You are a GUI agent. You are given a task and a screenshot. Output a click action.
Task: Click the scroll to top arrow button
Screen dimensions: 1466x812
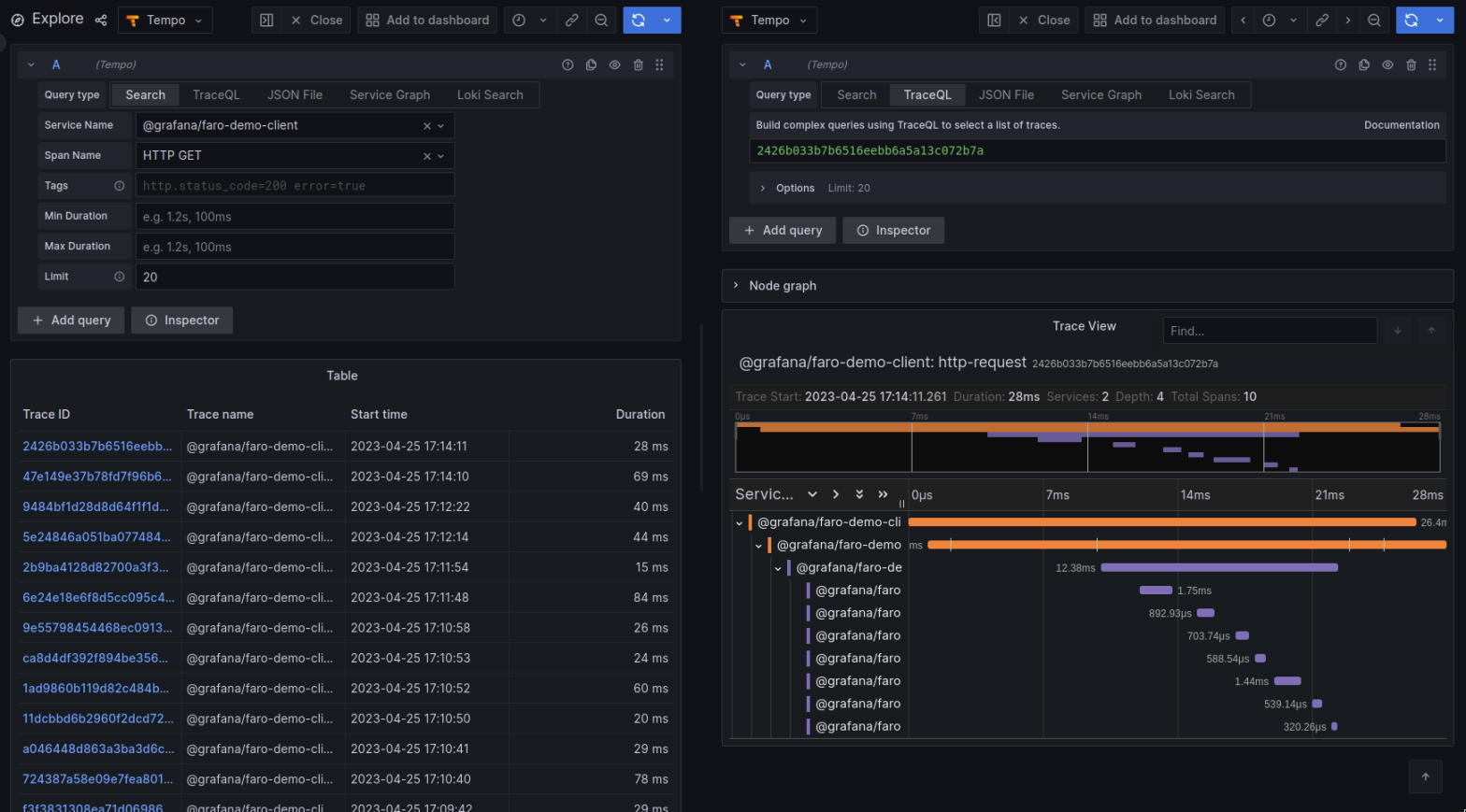[x=1425, y=776]
